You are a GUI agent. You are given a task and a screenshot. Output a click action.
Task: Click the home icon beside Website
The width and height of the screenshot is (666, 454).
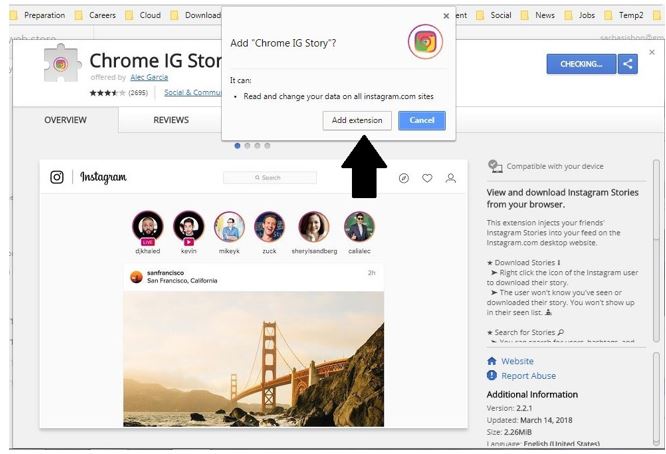(x=492, y=361)
